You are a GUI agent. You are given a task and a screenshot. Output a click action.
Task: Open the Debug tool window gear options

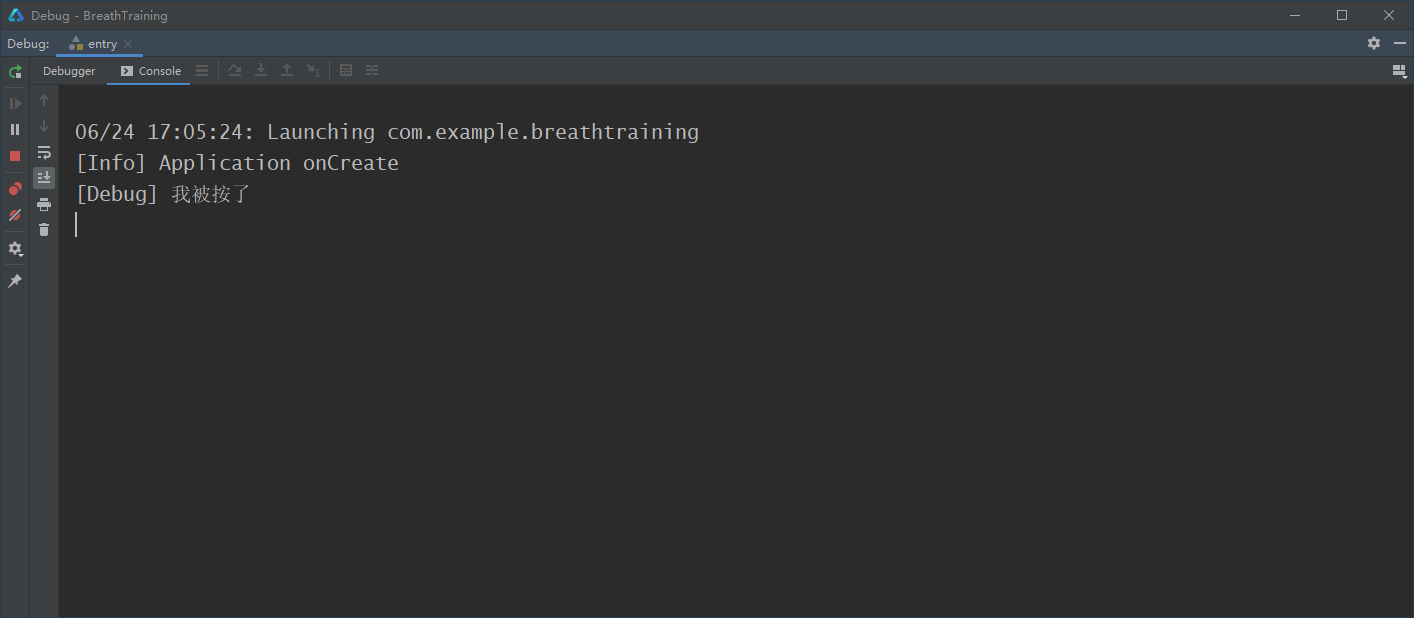[x=1374, y=43]
